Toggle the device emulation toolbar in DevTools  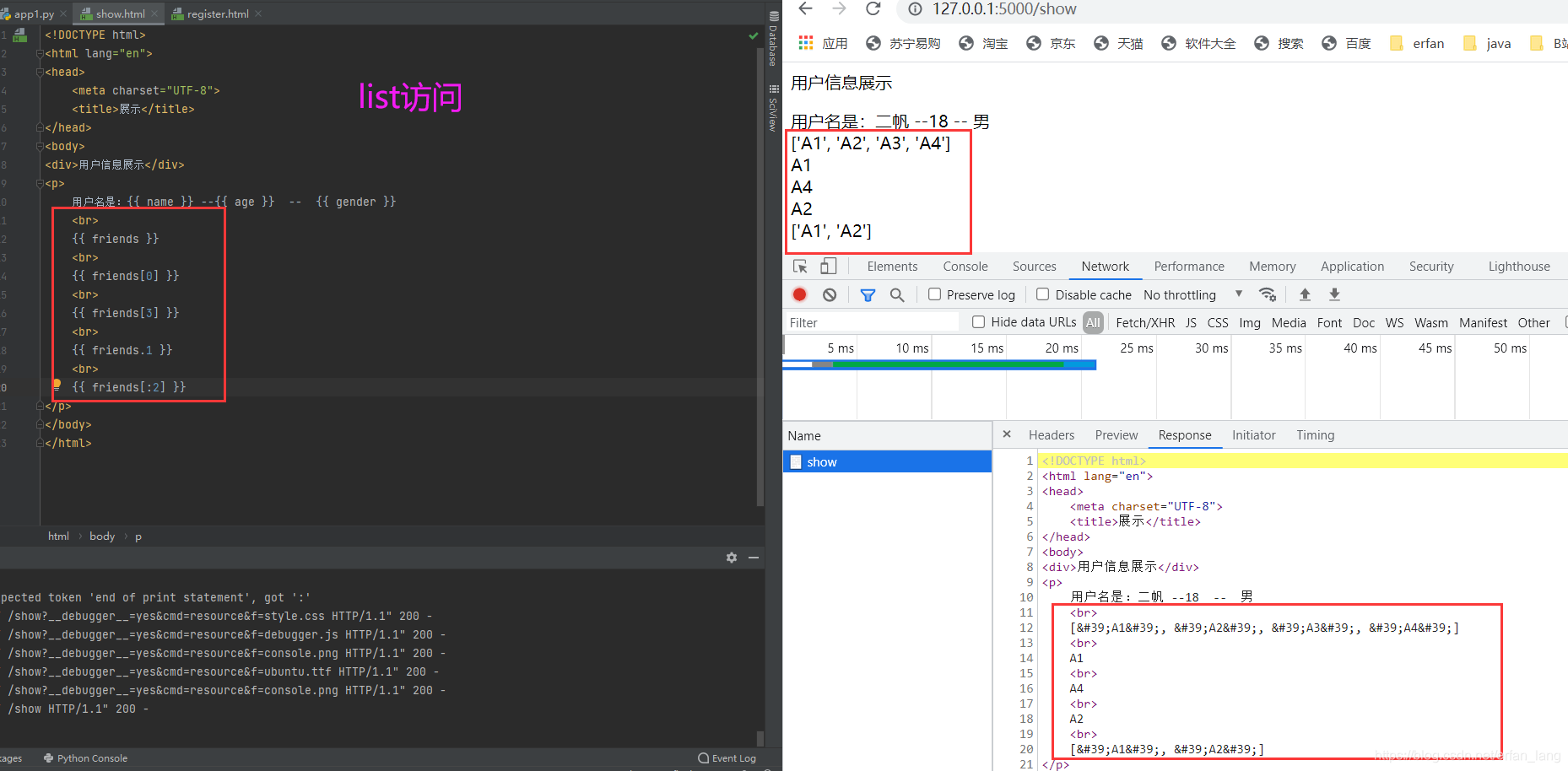pyautogui.click(x=828, y=266)
